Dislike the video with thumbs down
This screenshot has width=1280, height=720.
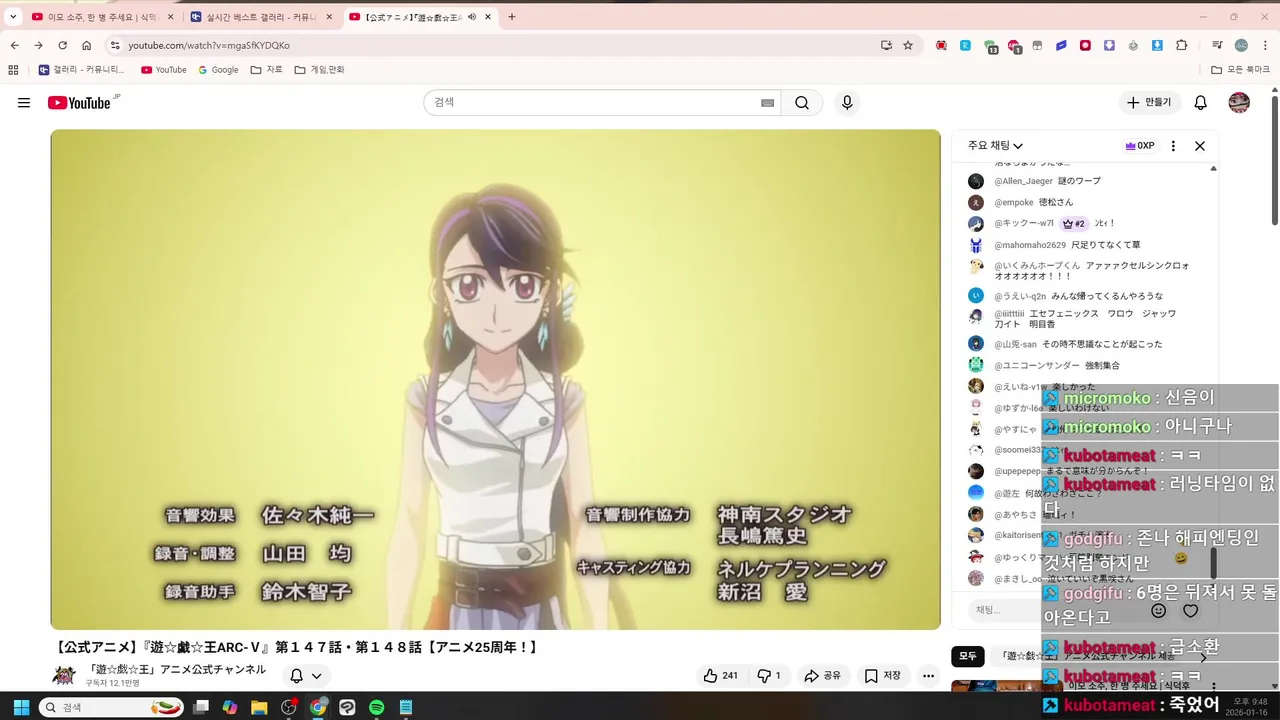coord(769,676)
